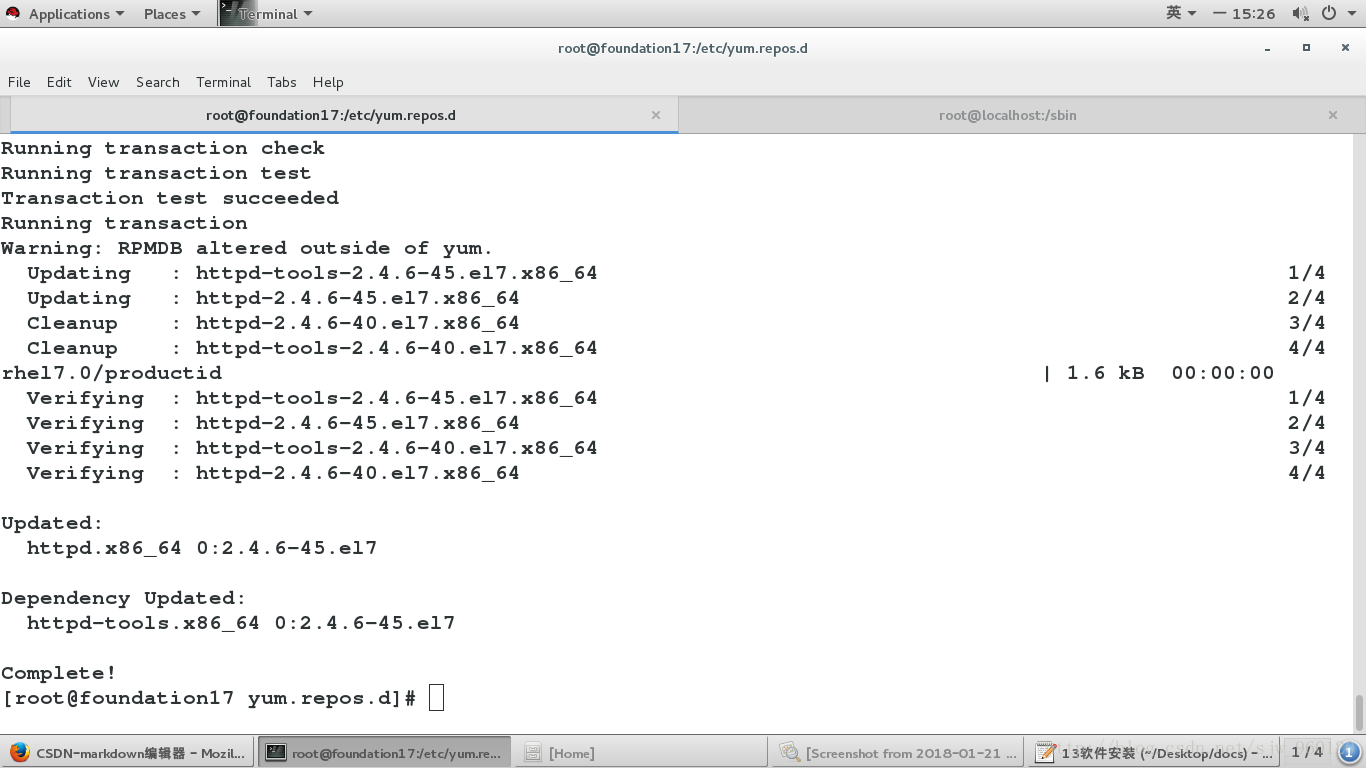Click 'rhel7.0/productid' line
Viewport: 1366px width, 768px height.
pyautogui.click(x=112, y=373)
